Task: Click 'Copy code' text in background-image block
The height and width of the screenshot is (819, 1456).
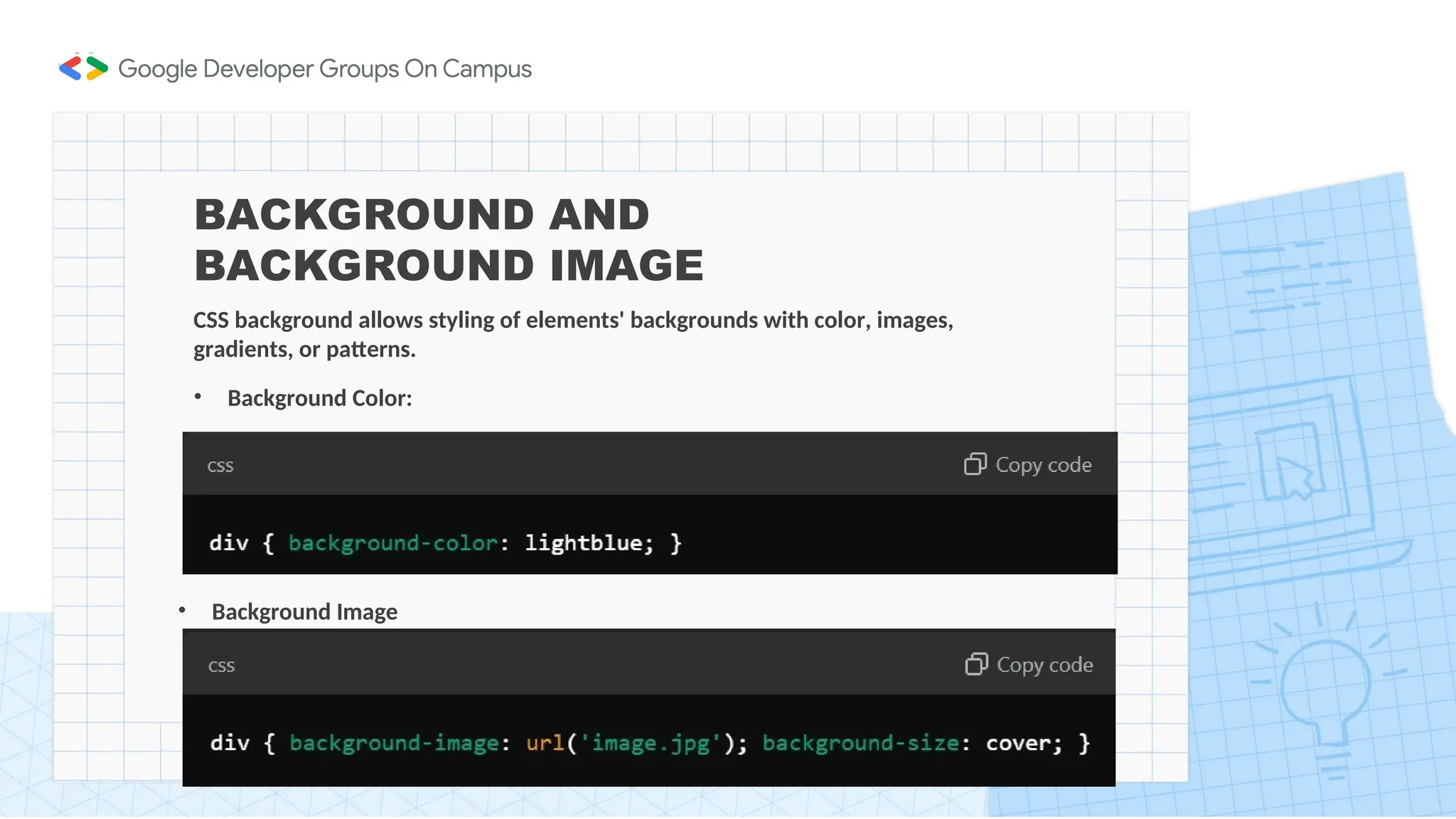Action: pyautogui.click(x=1044, y=665)
